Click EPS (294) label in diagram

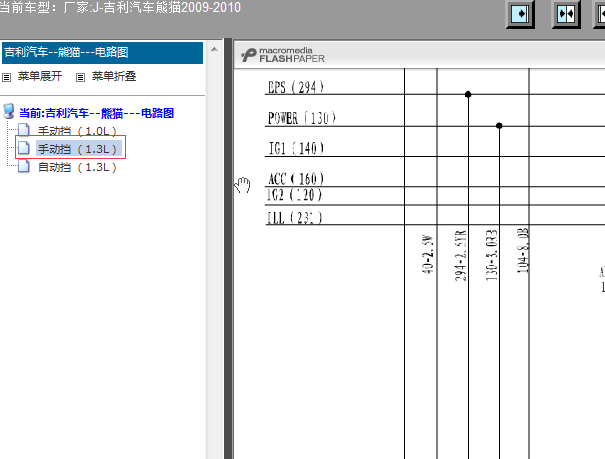click(296, 87)
